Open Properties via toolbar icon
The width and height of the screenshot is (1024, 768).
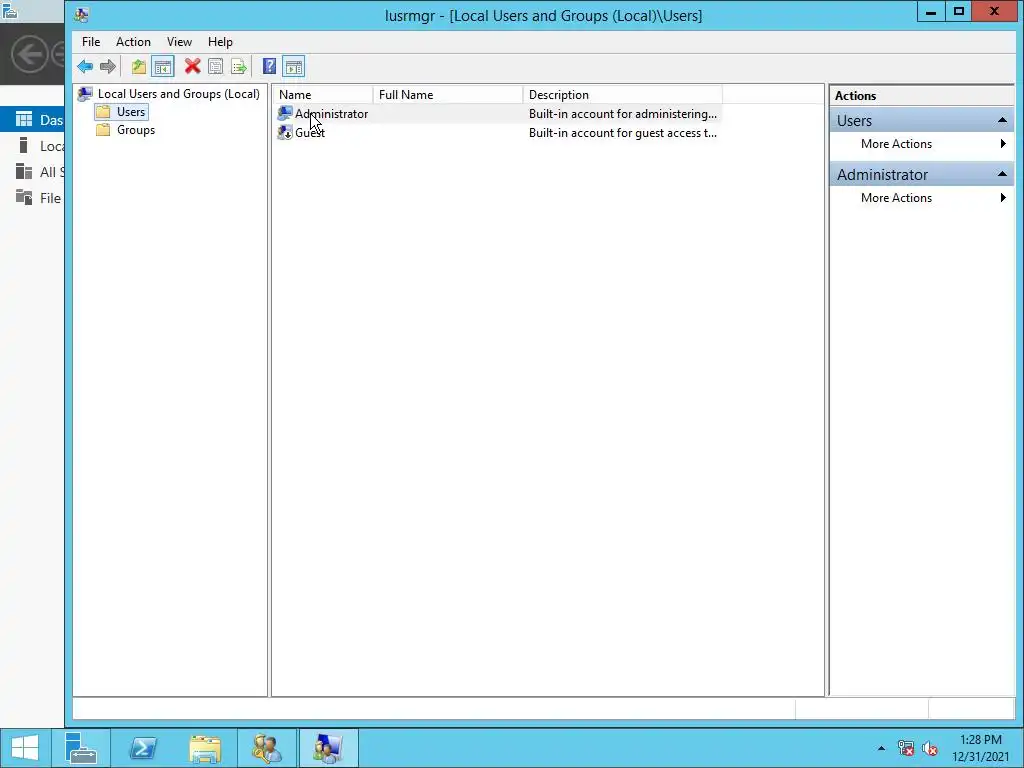click(216, 67)
